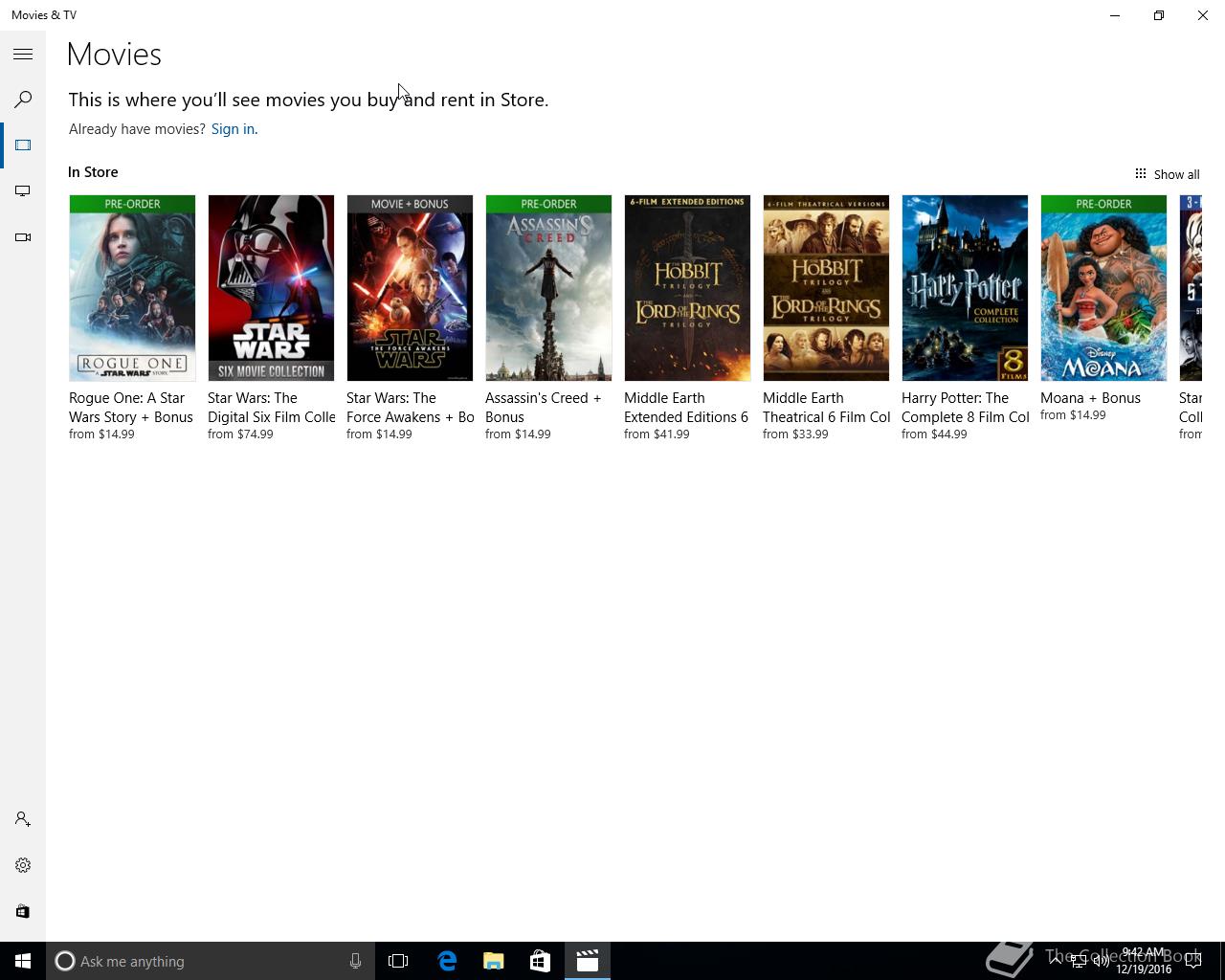Open Task View on taskbar
Image resolution: width=1225 pixels, height=980 pixels.
[x=398, y=961]
